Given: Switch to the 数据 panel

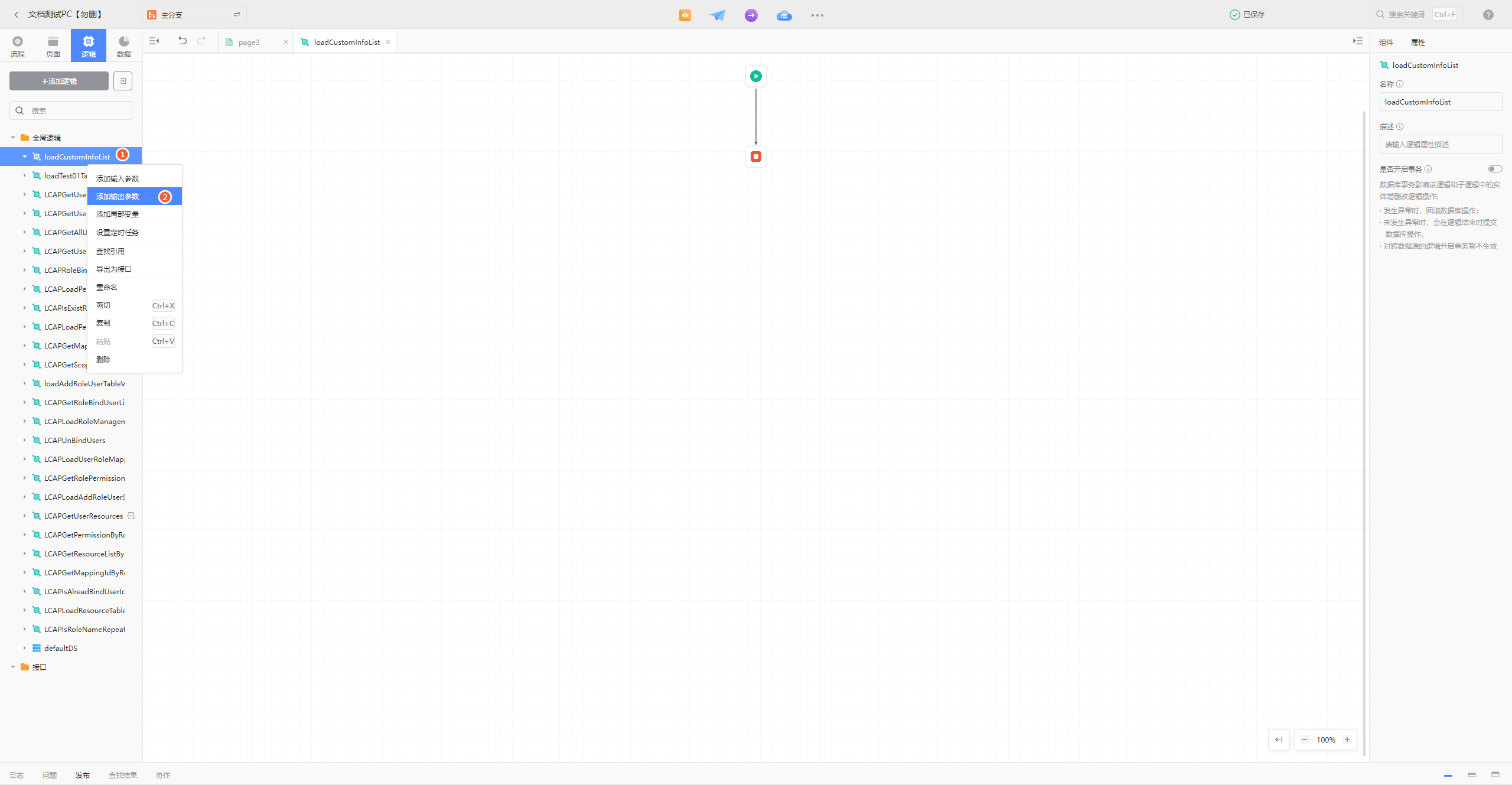Looking at the screenshot, I should point(124,46).
